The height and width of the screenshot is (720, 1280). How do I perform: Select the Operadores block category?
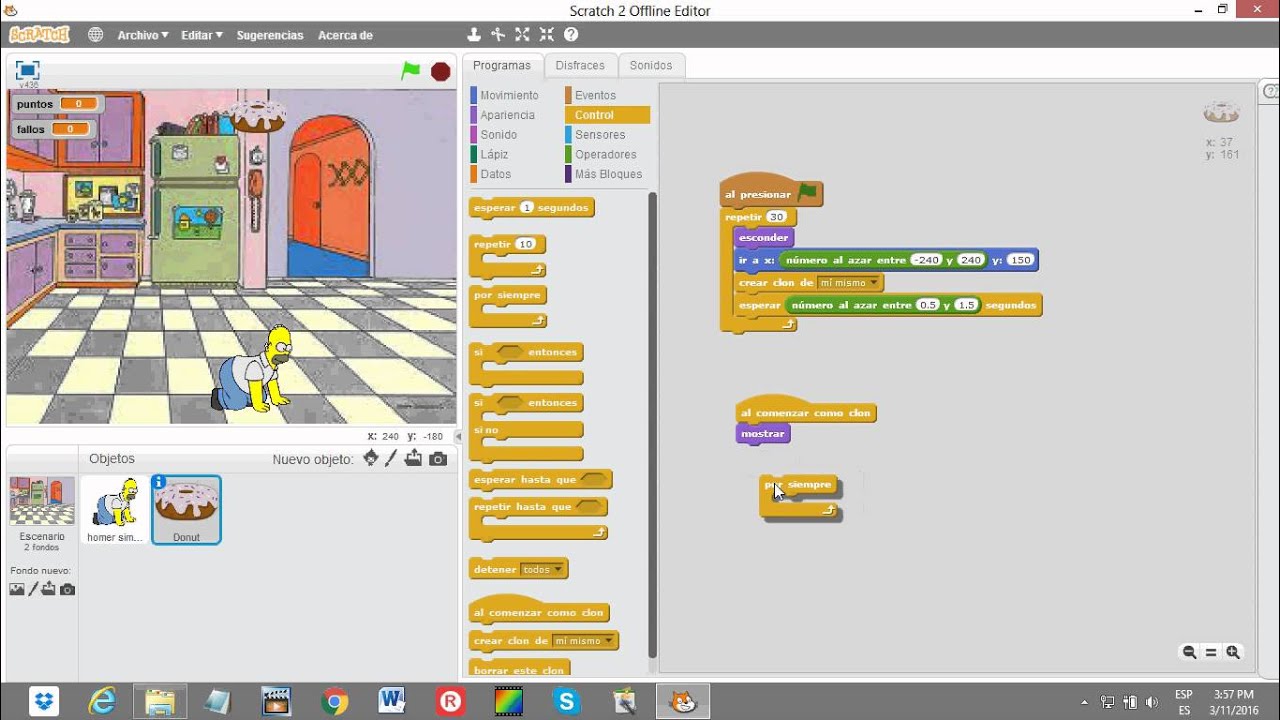point(605,155)
